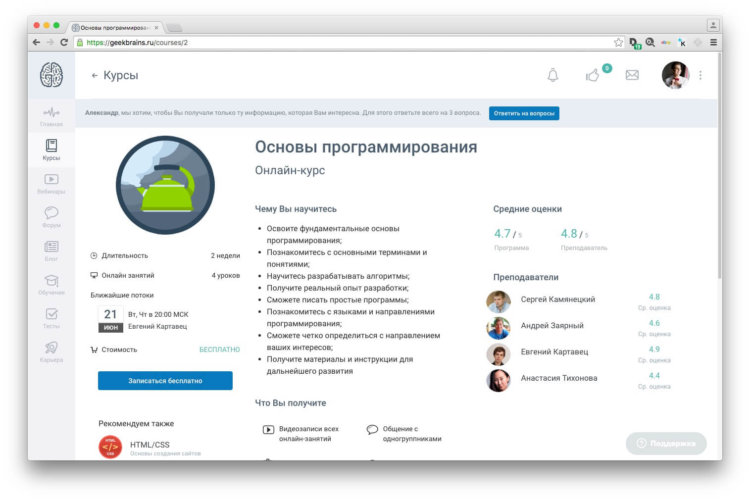Select the Курсы sidebar icon
Viewport: 750px width, 500px height.
tap(51, 150)
